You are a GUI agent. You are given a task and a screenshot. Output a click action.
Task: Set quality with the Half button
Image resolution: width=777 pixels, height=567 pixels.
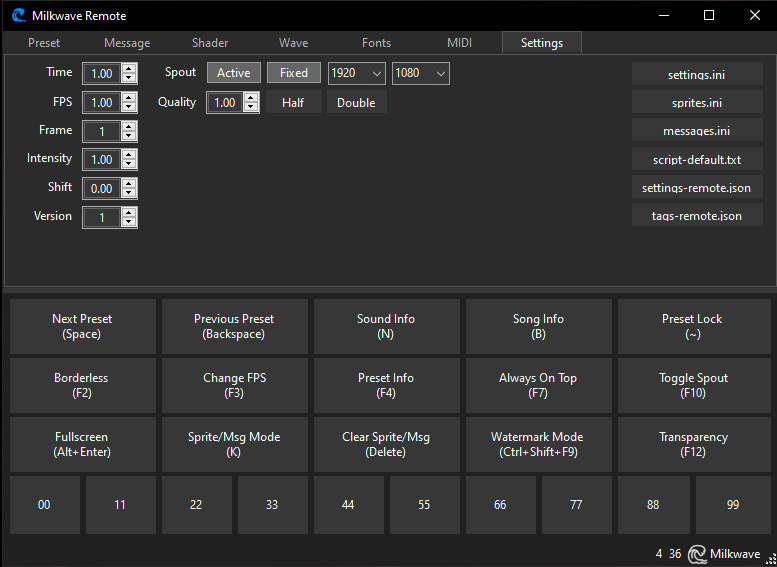(x=293, y=102)
